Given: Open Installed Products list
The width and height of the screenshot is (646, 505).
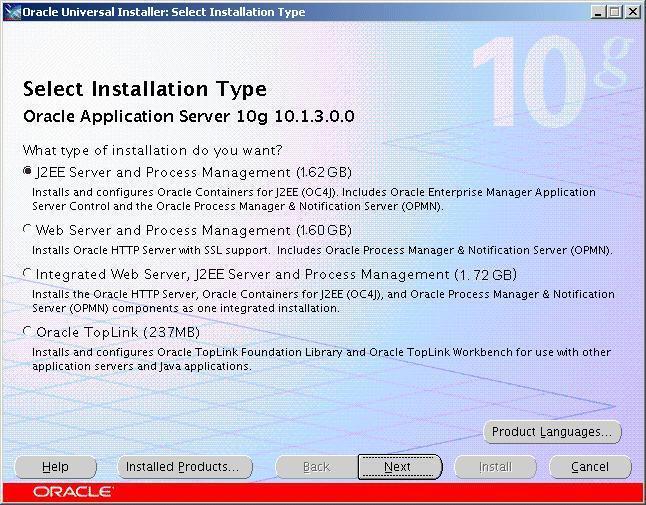Looking at the screenshot, I should tap(185, 467).
